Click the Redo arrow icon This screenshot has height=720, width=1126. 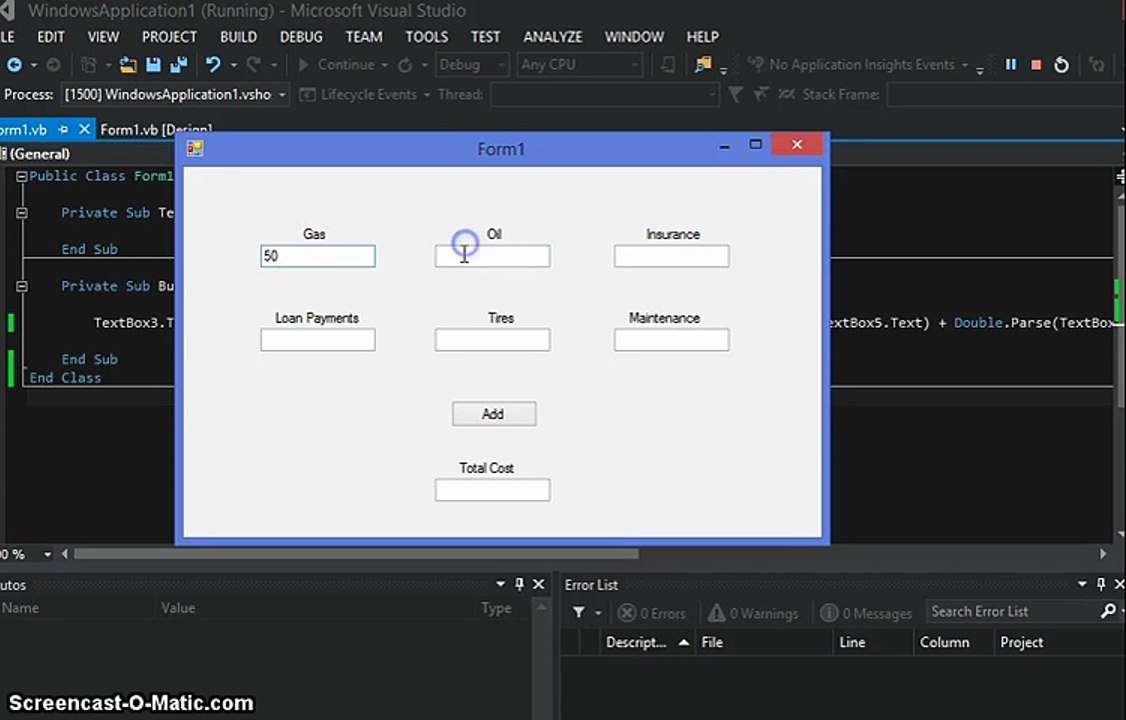tap(253, 65)
